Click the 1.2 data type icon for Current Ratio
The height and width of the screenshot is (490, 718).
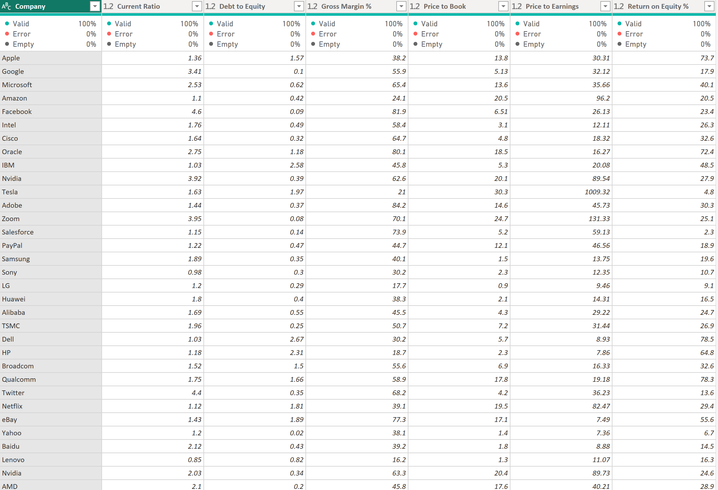tap(109, 6)
